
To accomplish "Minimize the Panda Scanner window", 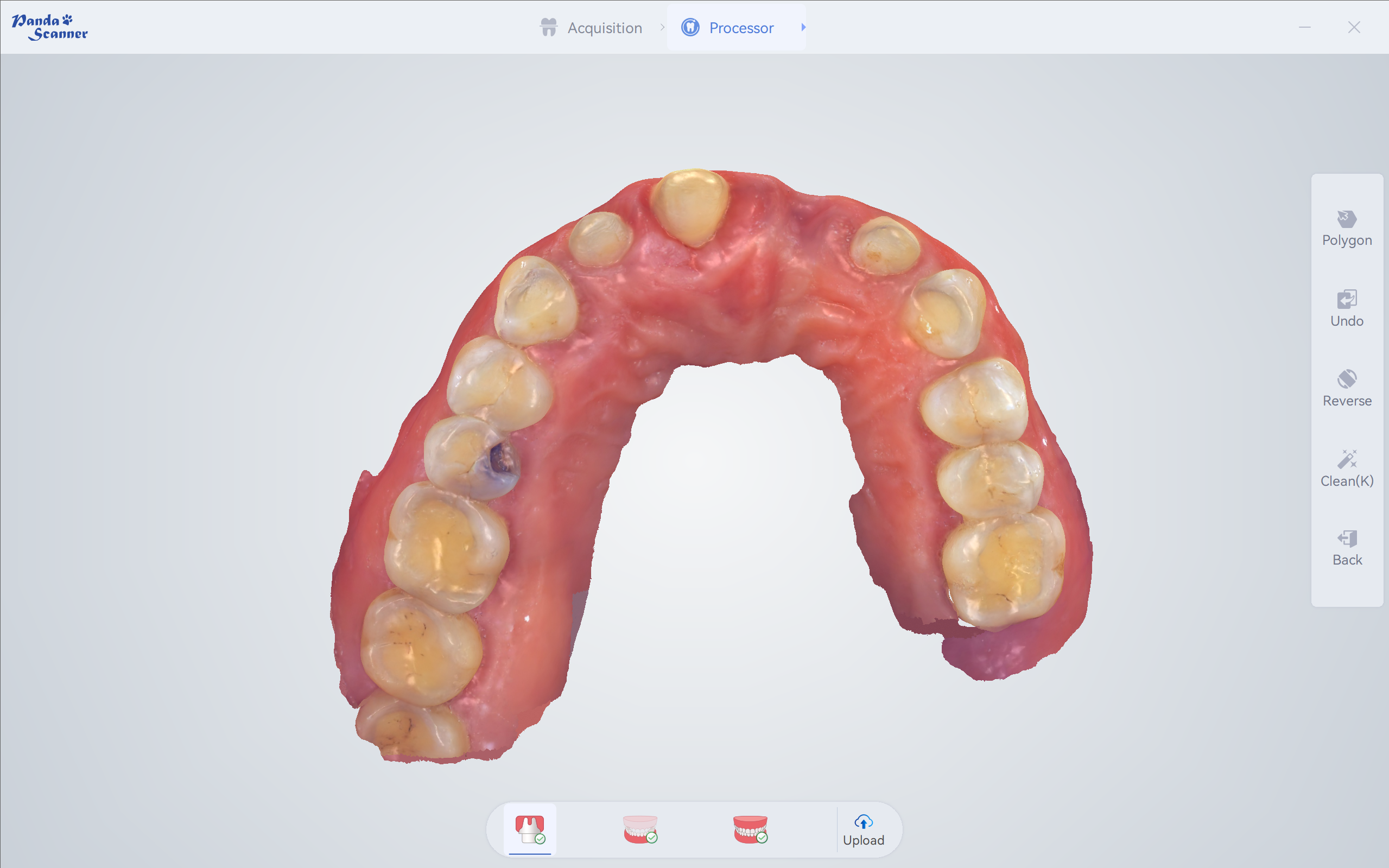I will tap(1305, 27).
